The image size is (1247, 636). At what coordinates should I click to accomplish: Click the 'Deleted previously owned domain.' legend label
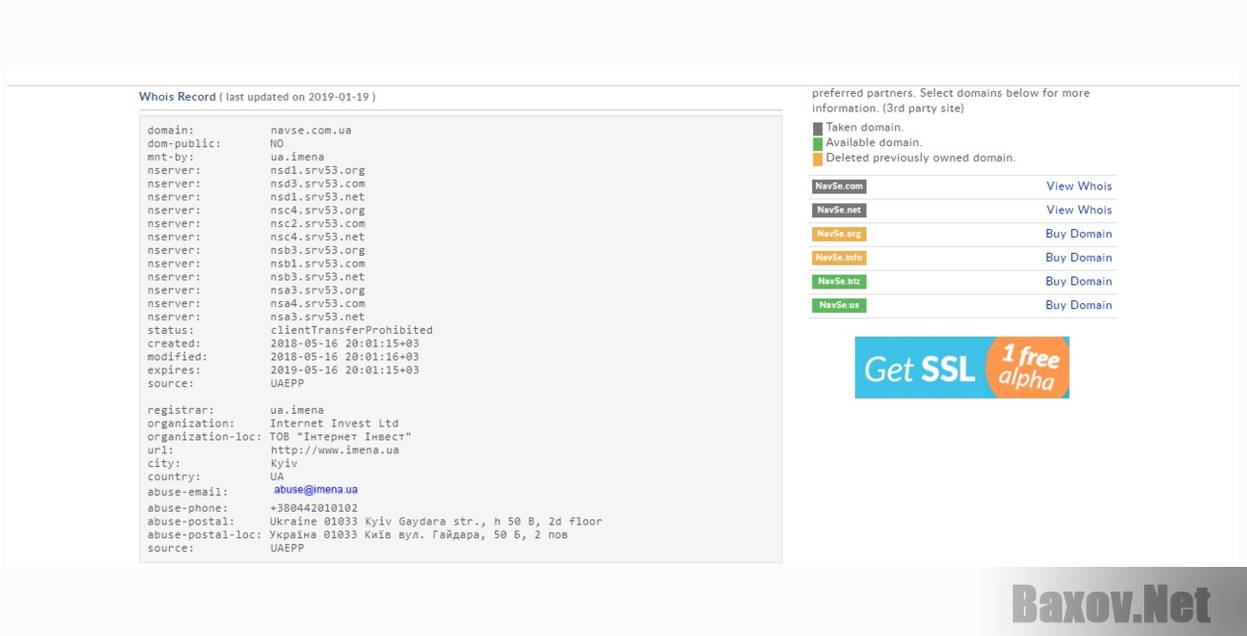click(921, 158)
